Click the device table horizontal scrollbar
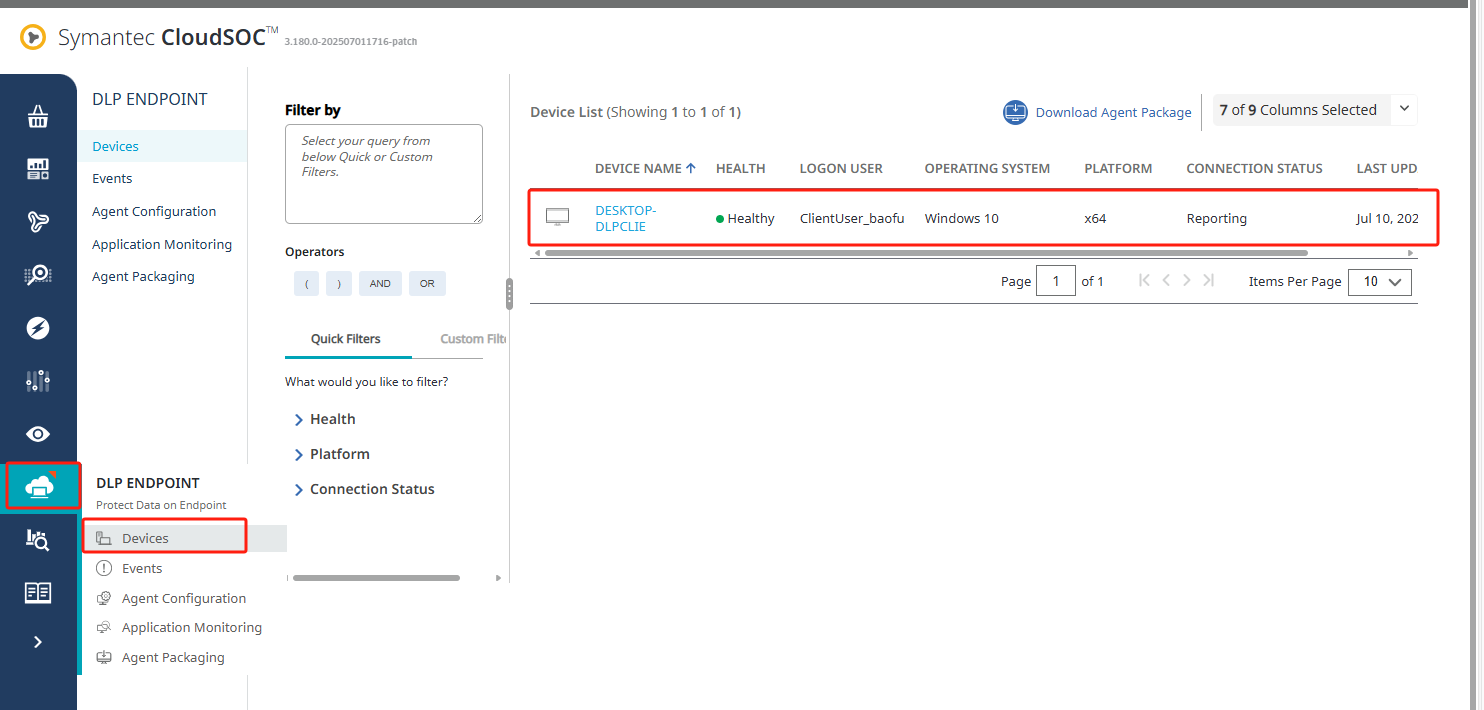The image size is (1484, 710). coord(926,253)
